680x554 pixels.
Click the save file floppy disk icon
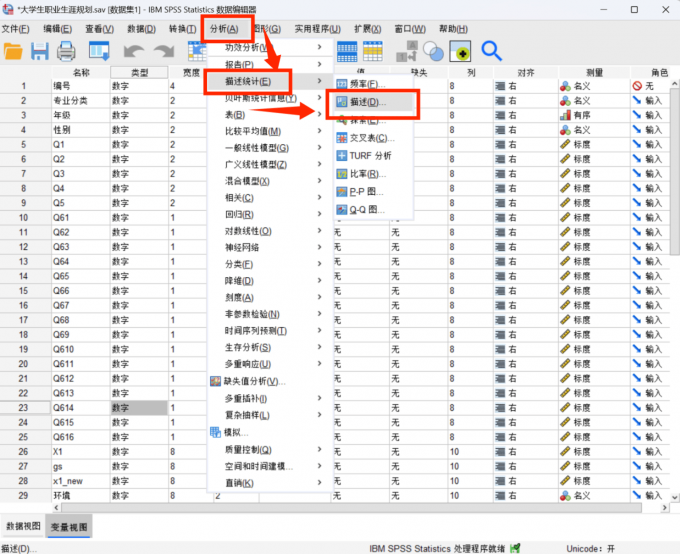pyautogui.click(x=40, y=51)
